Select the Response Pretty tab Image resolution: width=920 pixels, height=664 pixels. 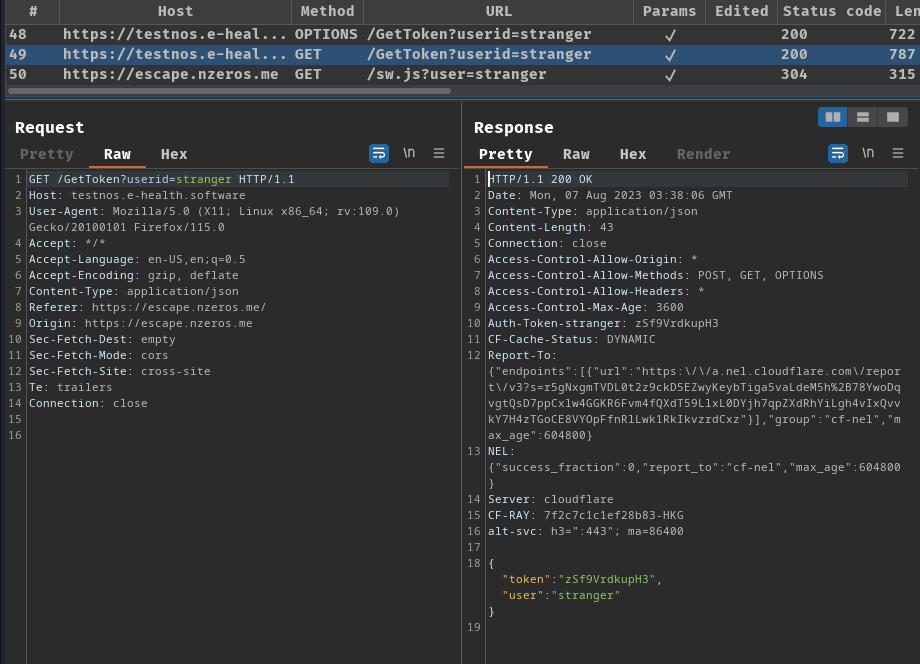point(505,154)
